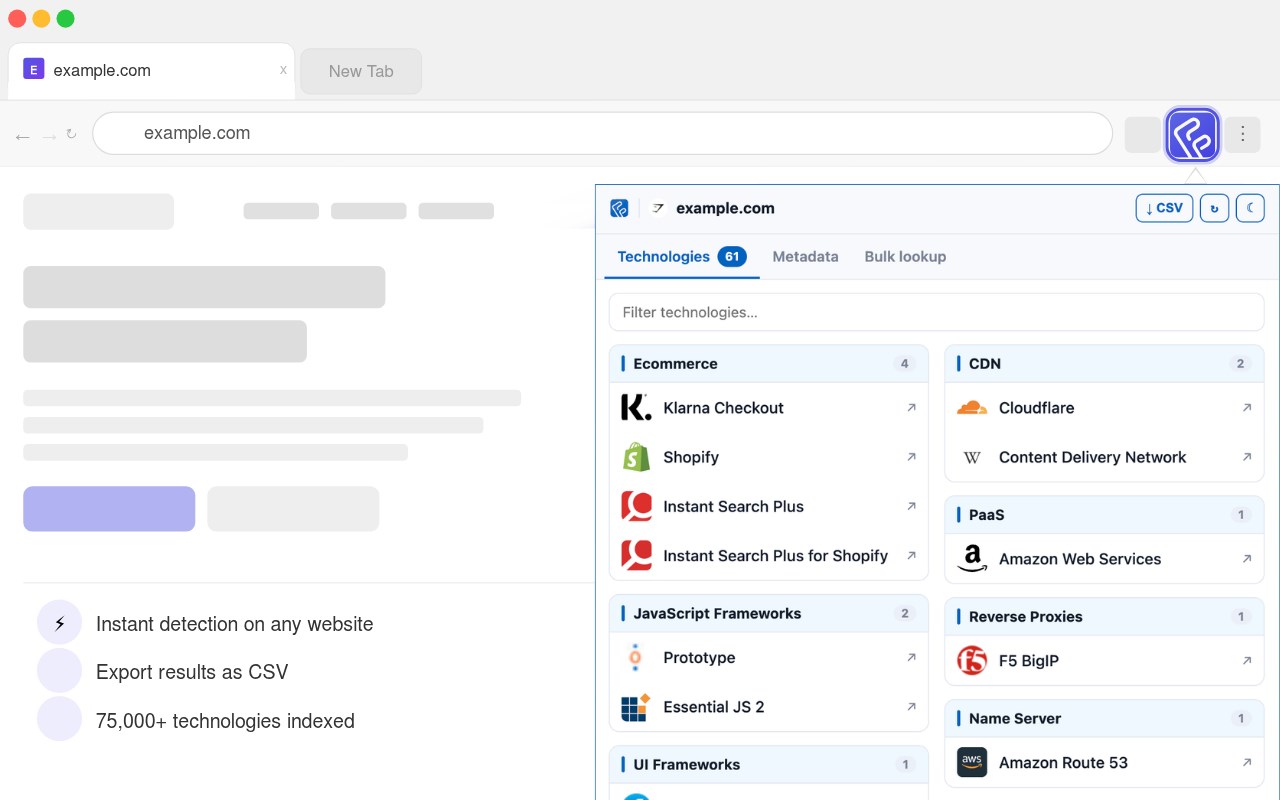Click the Ecommerce category header

(769, 364)
